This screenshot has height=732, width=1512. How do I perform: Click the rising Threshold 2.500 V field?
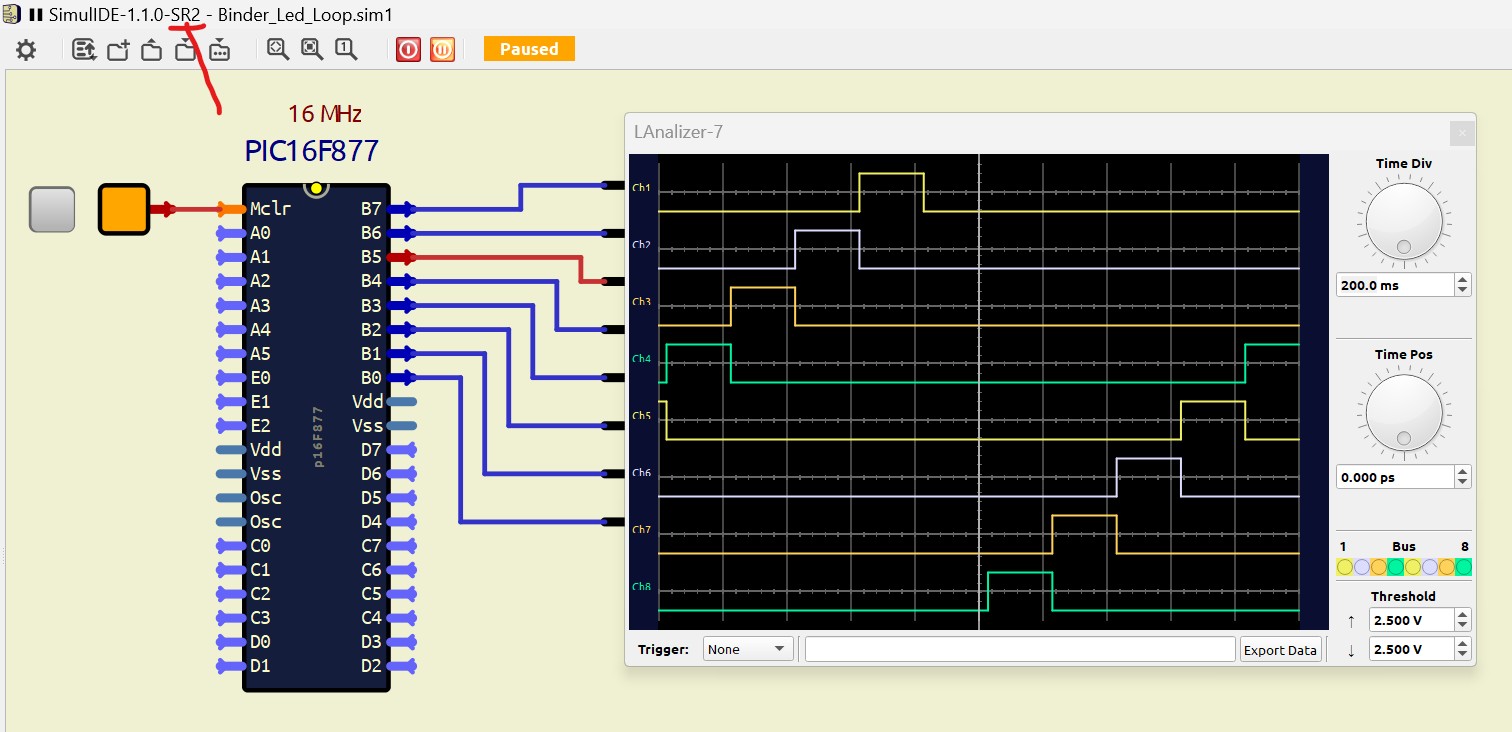pos(1411,620)
